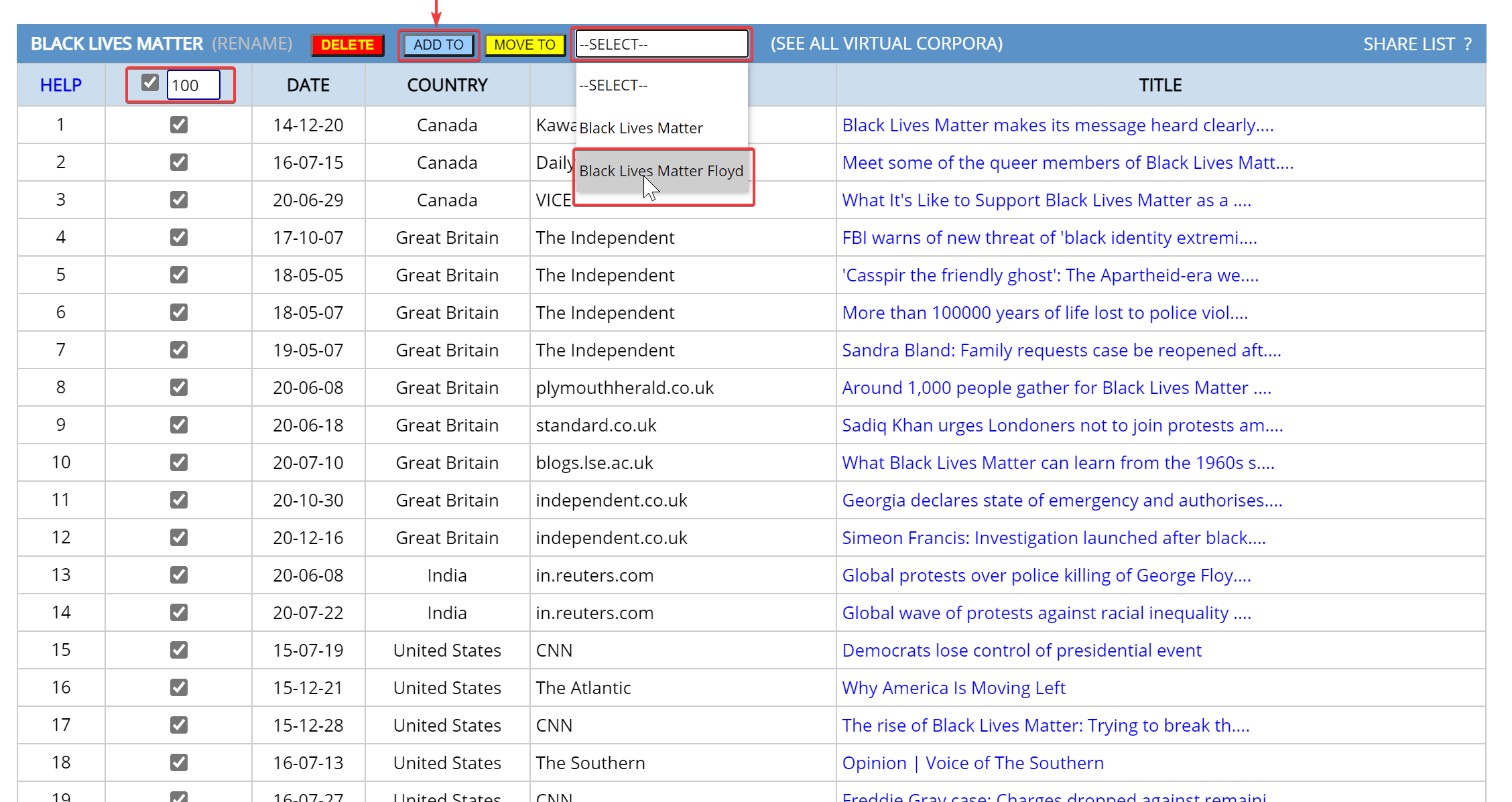Image resolution: width=1512 pixels, height=802 pixels.
Task: Open 'More than 100000 years of life lost' link
Action: coord(1045,313)
